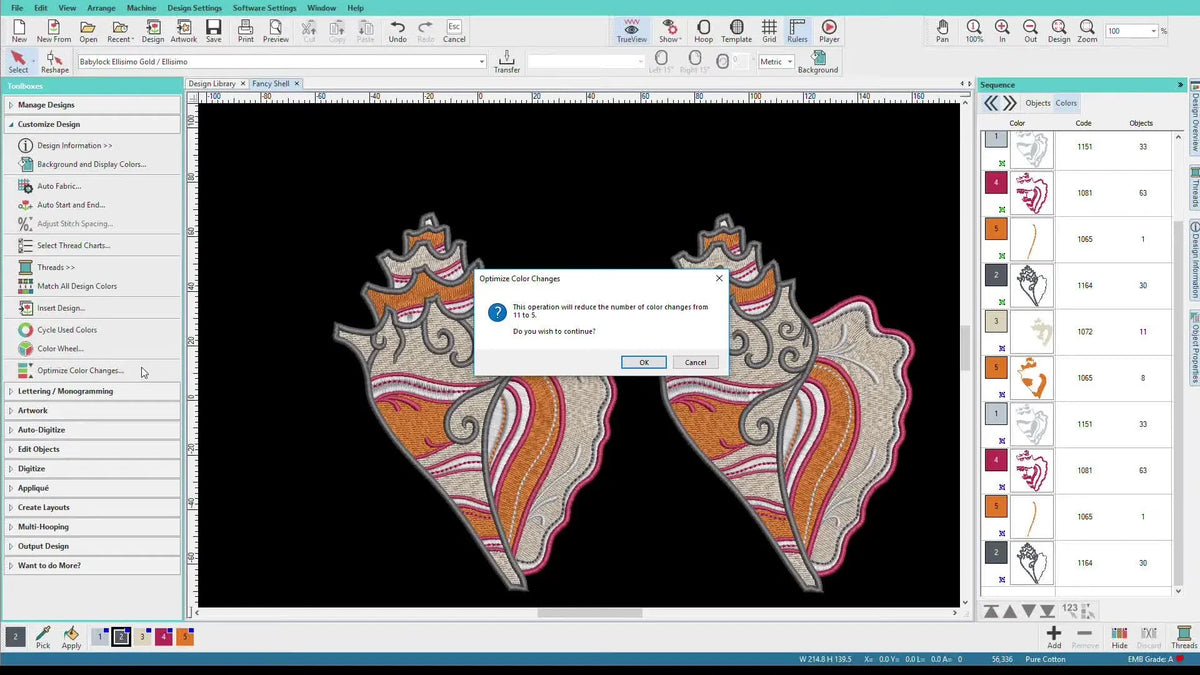
Task: Click OK in Optimize Color Changes dialog
Action: 644,362
